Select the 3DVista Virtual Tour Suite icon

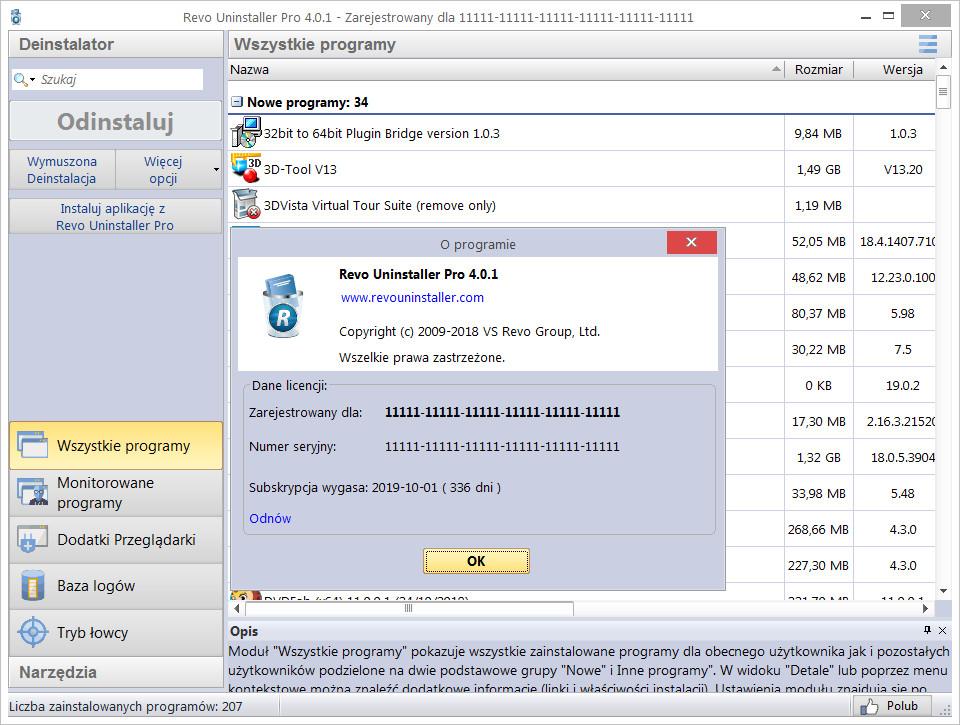(246, 205)
